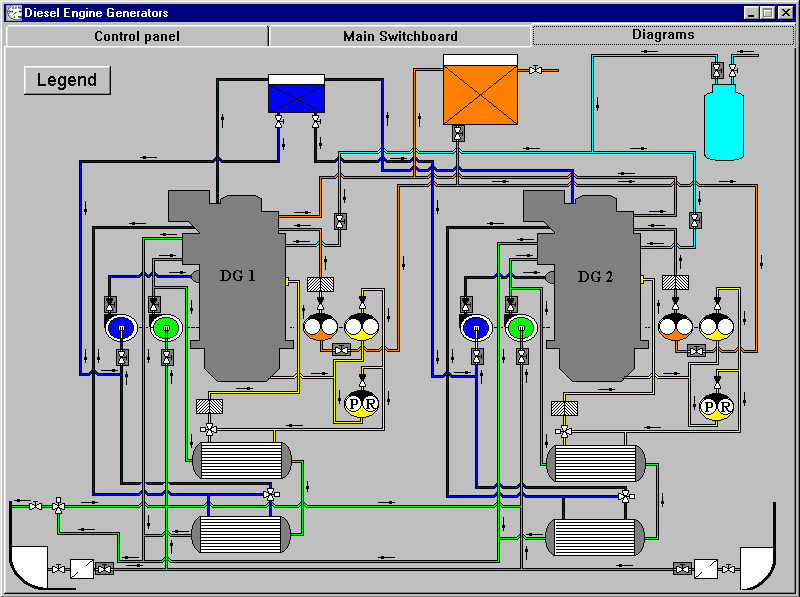Click DG 1 three-way valve below lube filter

[x=209, y=429]
